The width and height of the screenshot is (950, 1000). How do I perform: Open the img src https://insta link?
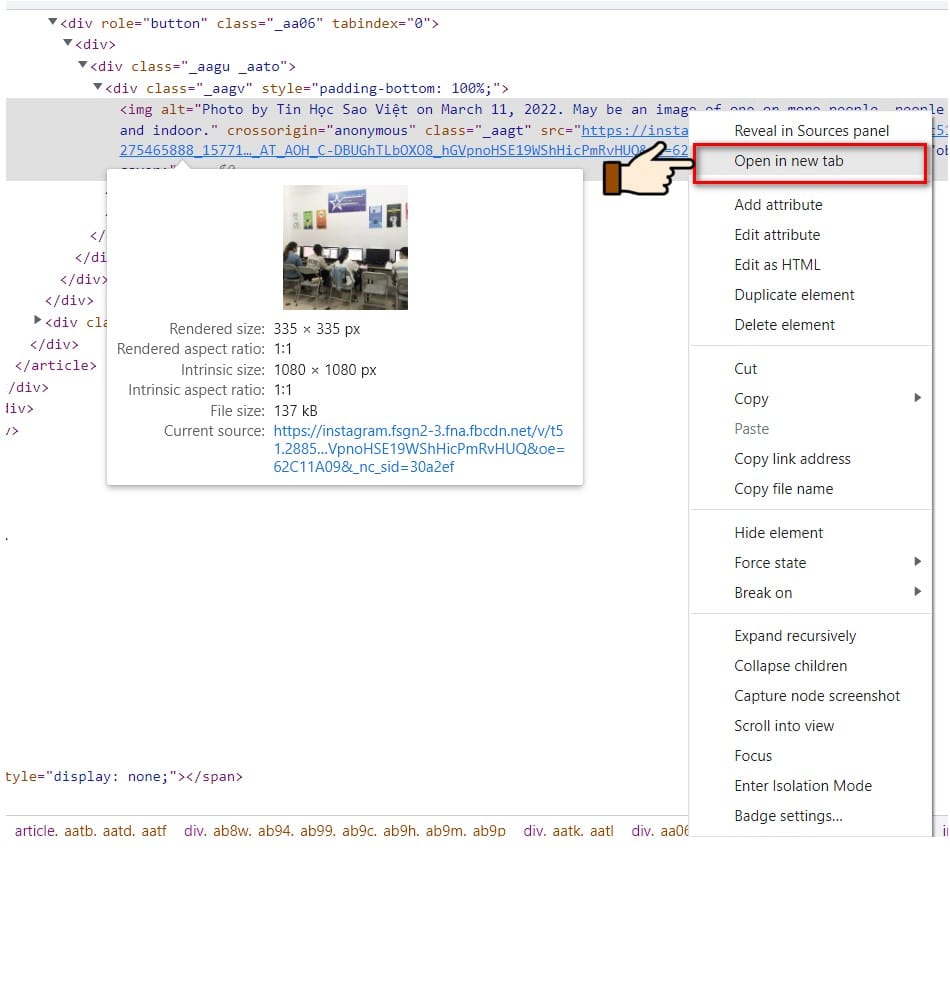pos(634,130)
